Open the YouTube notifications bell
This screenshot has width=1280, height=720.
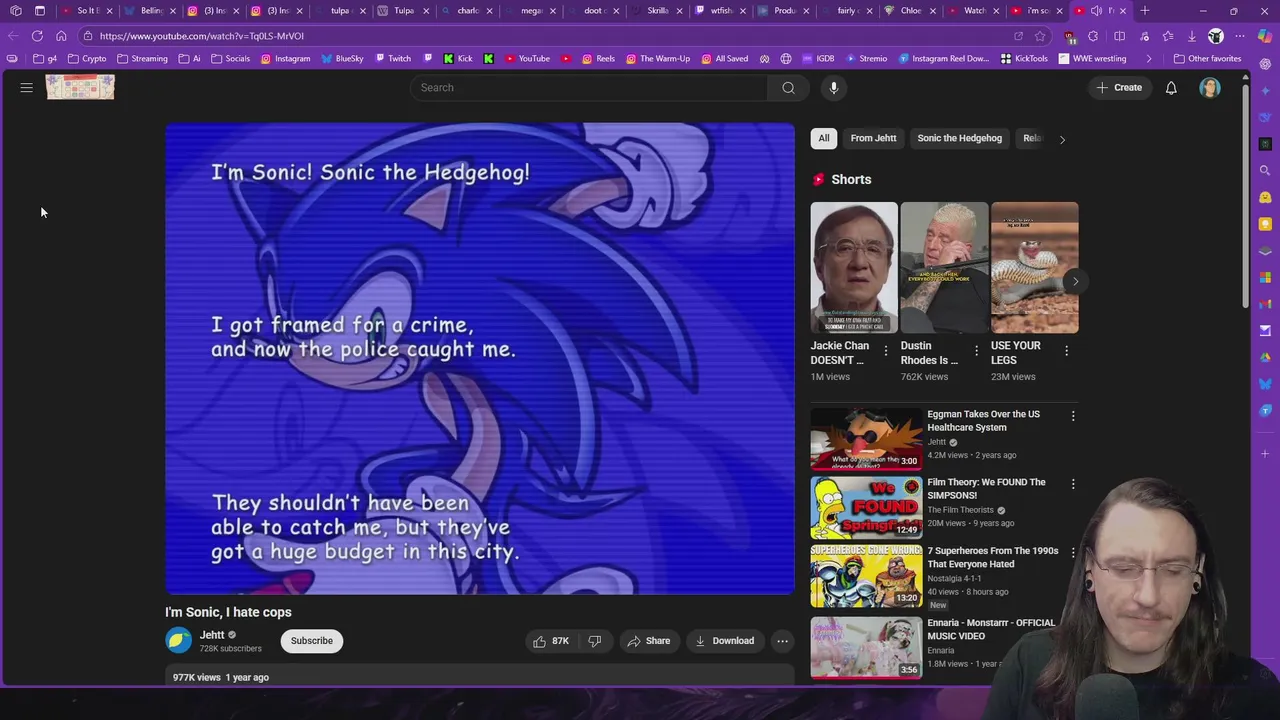click(x=1171, y=88)
